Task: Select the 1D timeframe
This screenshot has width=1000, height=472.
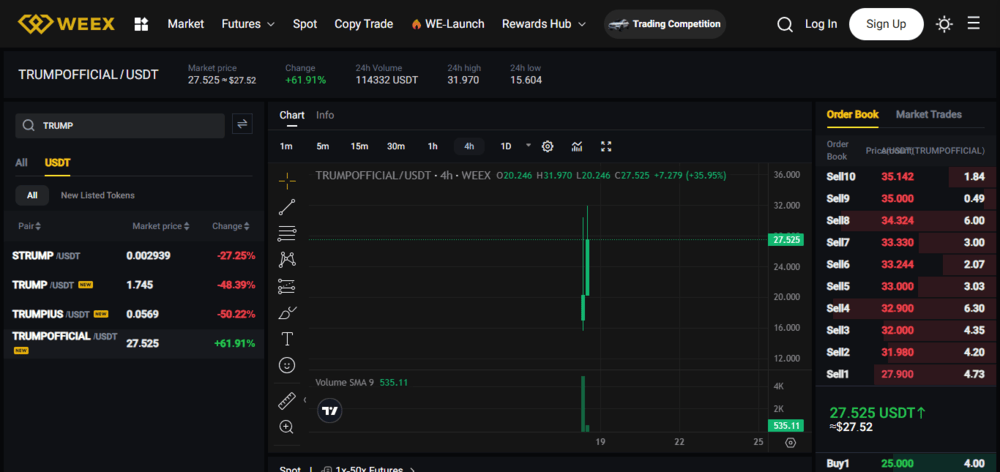Action: coord(506,147)
